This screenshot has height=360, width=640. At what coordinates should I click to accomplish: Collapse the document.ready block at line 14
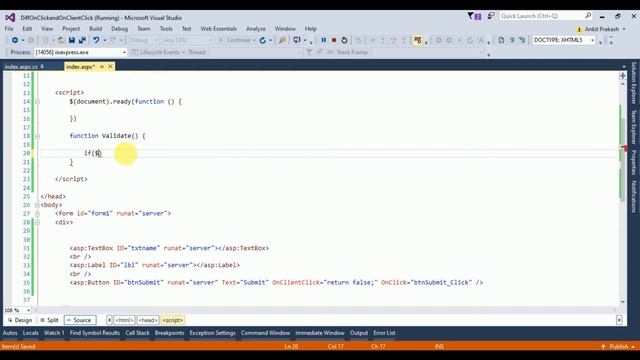tap(37, 102)
